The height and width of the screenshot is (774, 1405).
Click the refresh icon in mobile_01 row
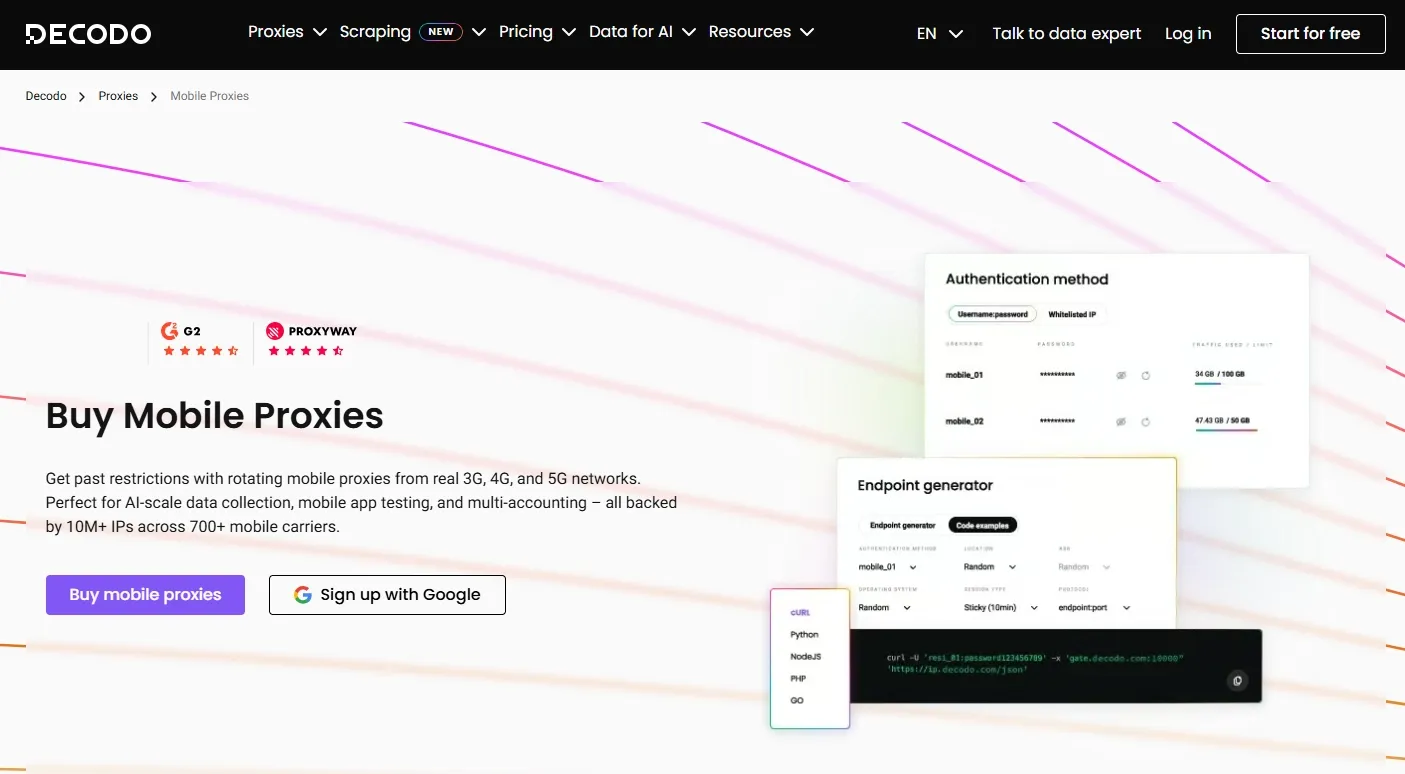[x=1146, y=375]
